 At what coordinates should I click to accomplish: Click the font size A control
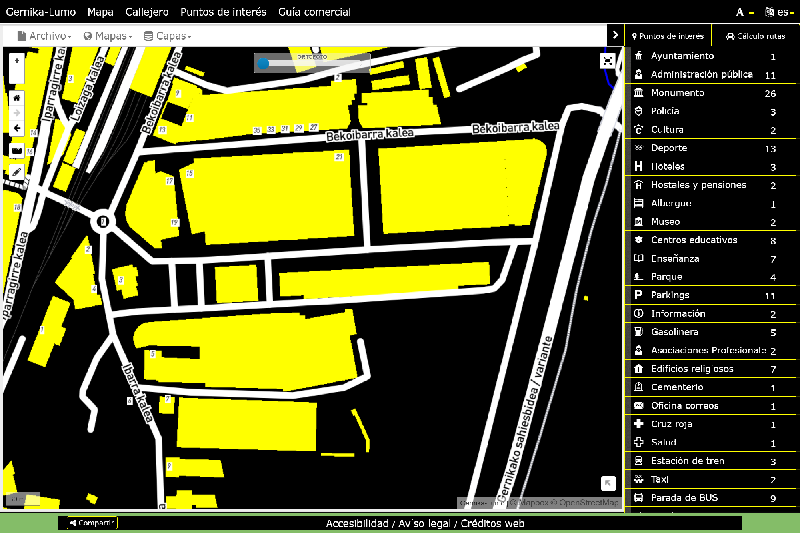tap(741, 12)
